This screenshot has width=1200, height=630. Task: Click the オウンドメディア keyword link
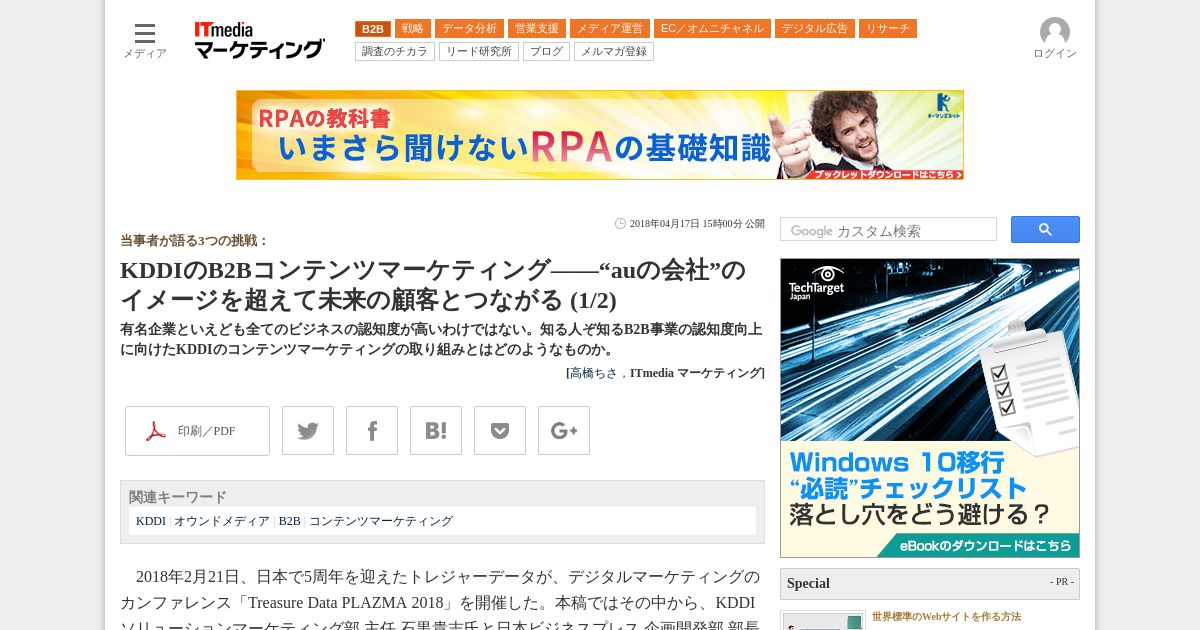[x=222, y=521]
